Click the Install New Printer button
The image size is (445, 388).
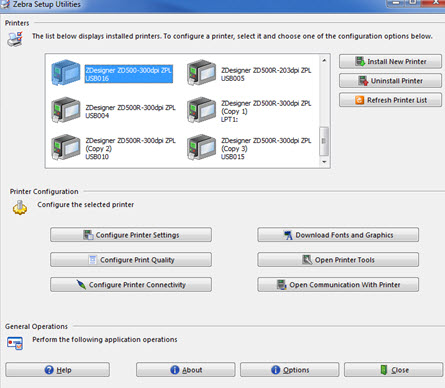[x=390, y=62]
